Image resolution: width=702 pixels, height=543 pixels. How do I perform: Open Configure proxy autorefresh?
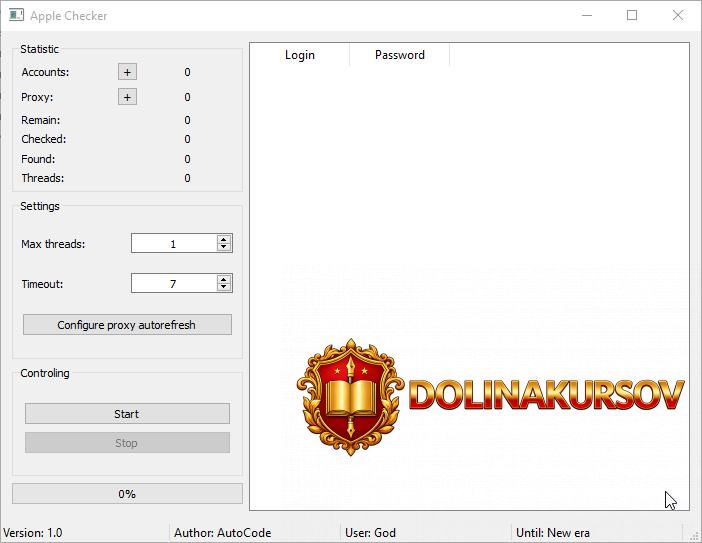pyautogui.click(x=127, y=325)
